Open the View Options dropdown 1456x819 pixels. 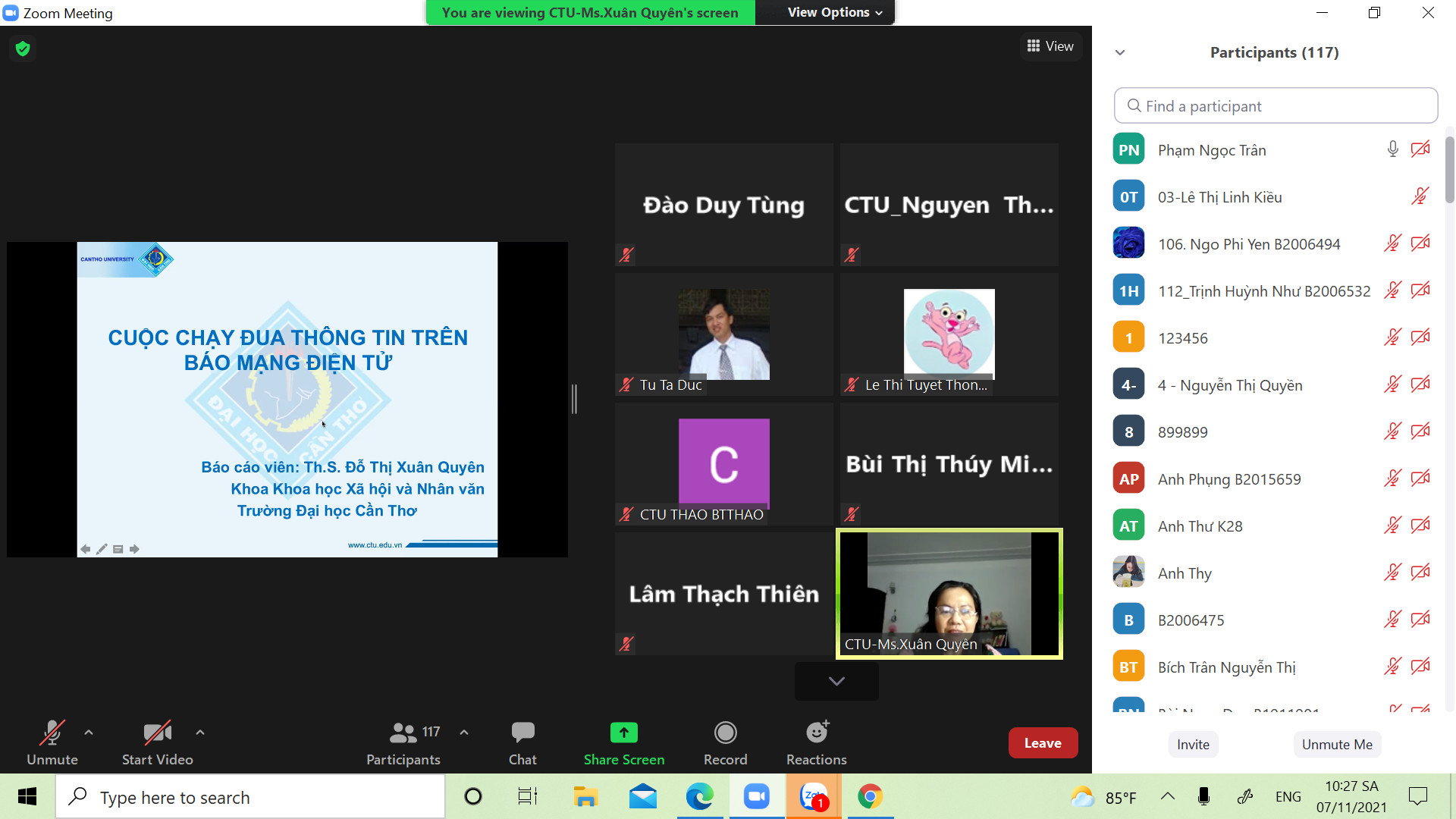(834, 12)
